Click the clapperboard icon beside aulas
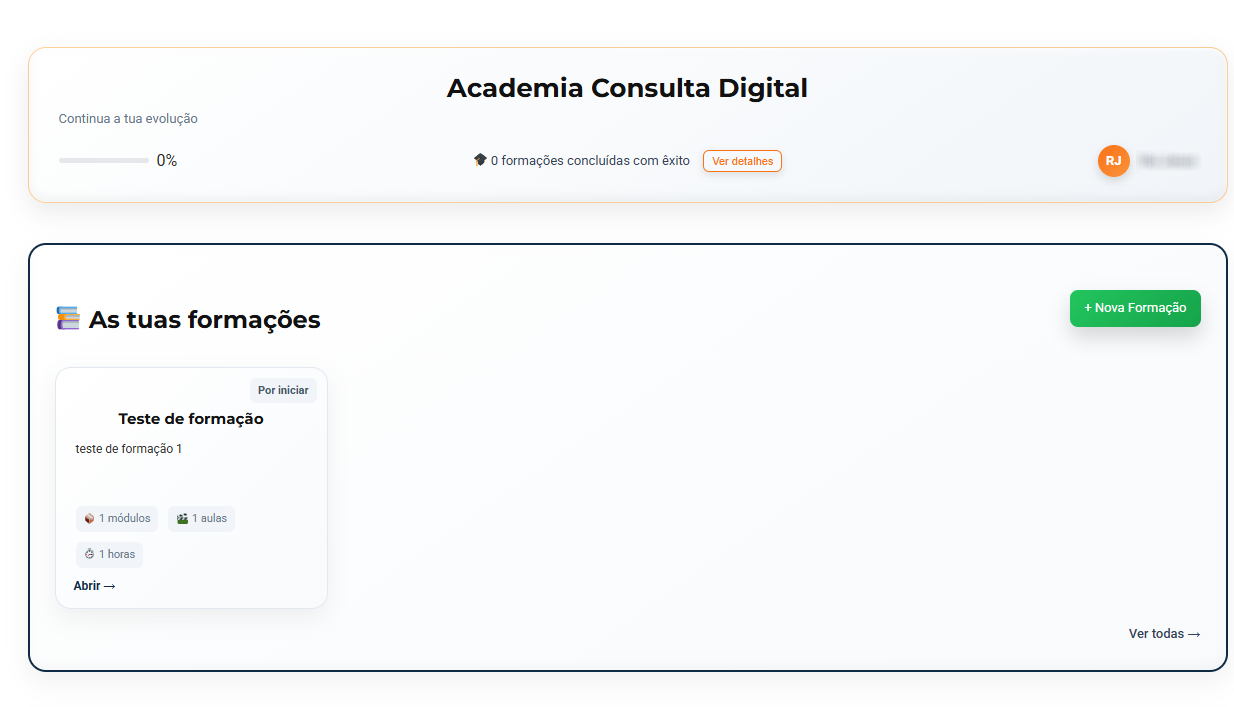1234x707 pixels. click(182, 519)
